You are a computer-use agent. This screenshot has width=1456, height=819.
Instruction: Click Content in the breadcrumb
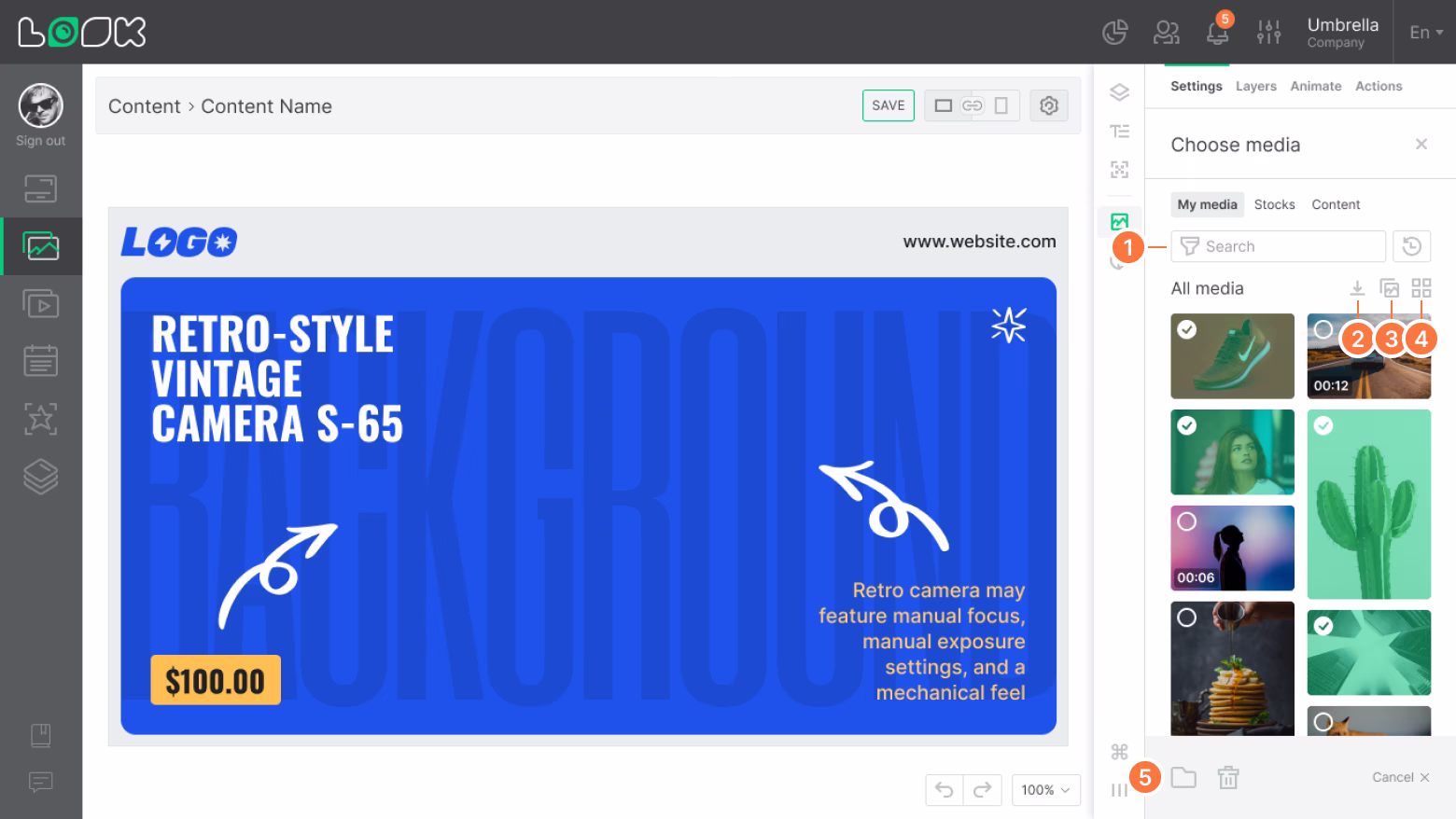pyautogui.click(x=144, y=106)
